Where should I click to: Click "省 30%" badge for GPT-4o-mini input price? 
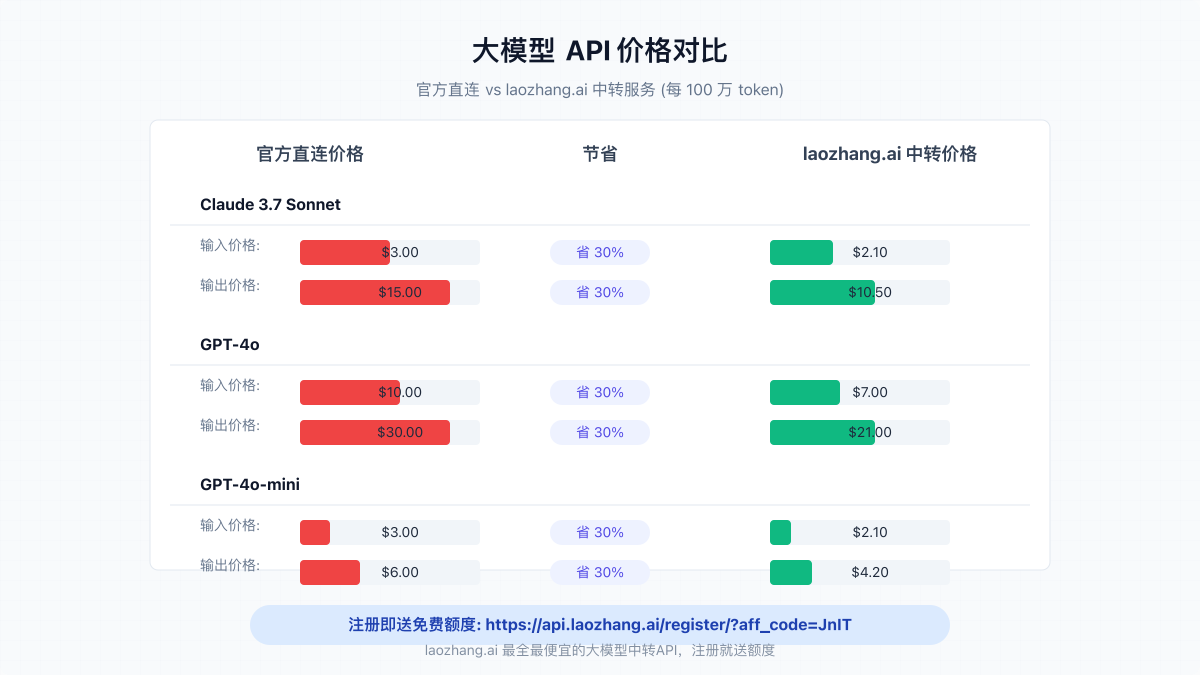pos(600,532)
